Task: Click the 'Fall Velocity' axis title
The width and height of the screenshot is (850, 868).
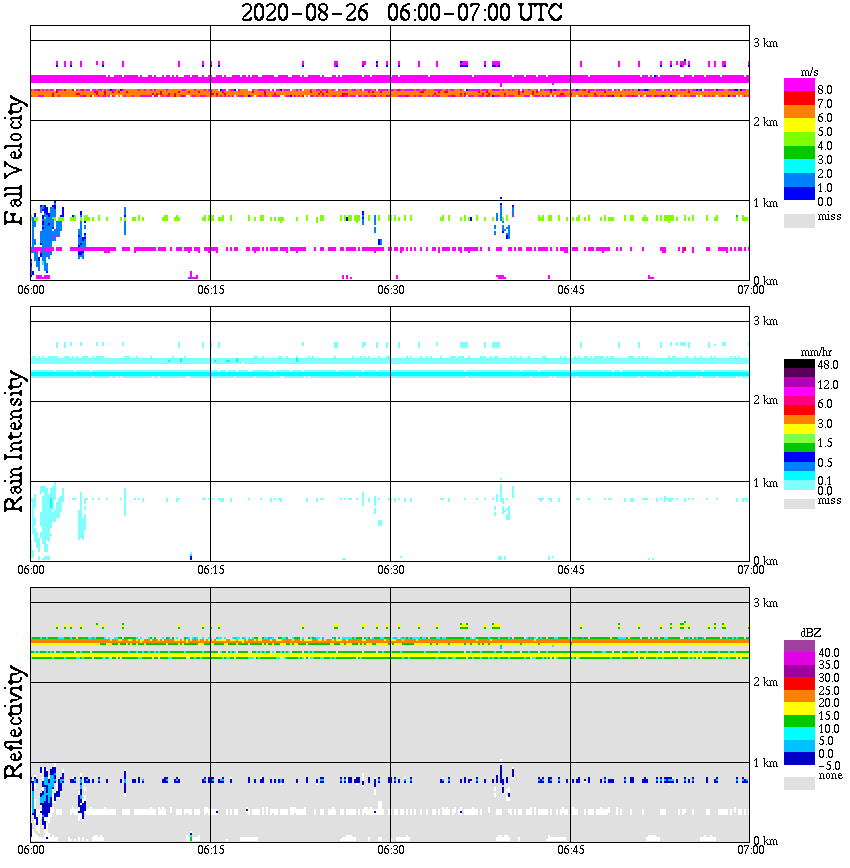Action: 14,160
